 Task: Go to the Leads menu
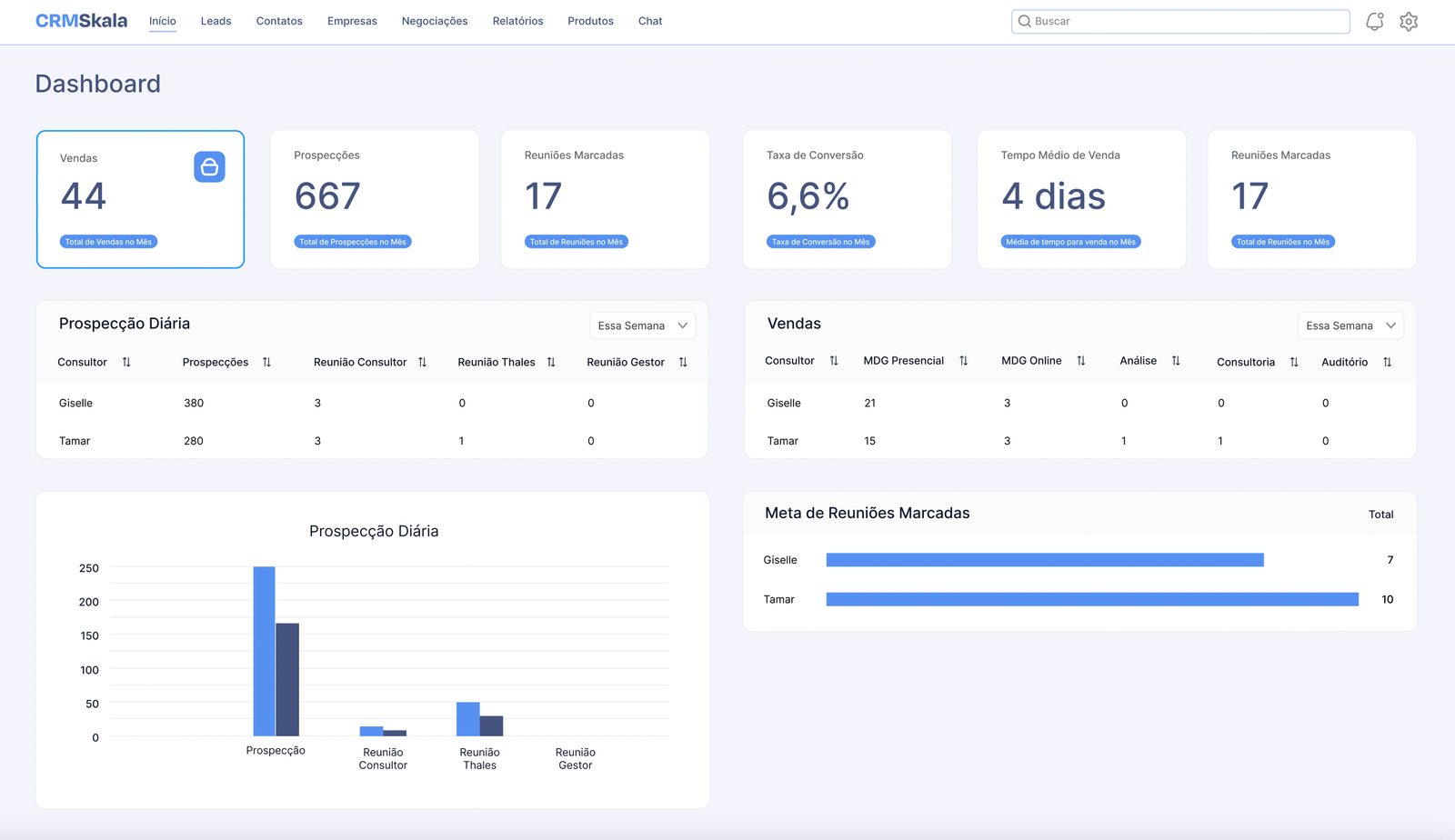coord(216,21)
